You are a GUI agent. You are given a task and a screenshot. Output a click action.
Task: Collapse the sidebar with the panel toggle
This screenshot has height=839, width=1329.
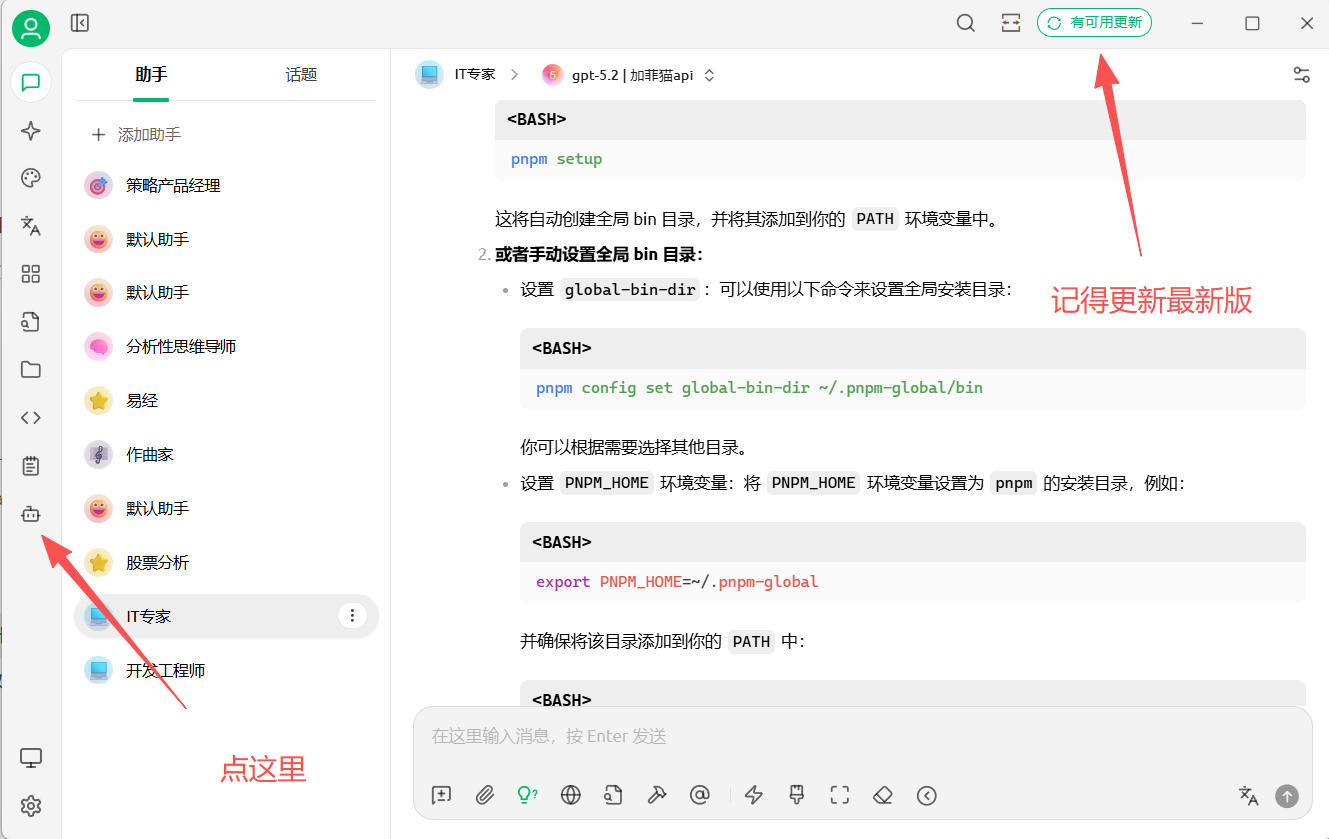coord(79,22)
